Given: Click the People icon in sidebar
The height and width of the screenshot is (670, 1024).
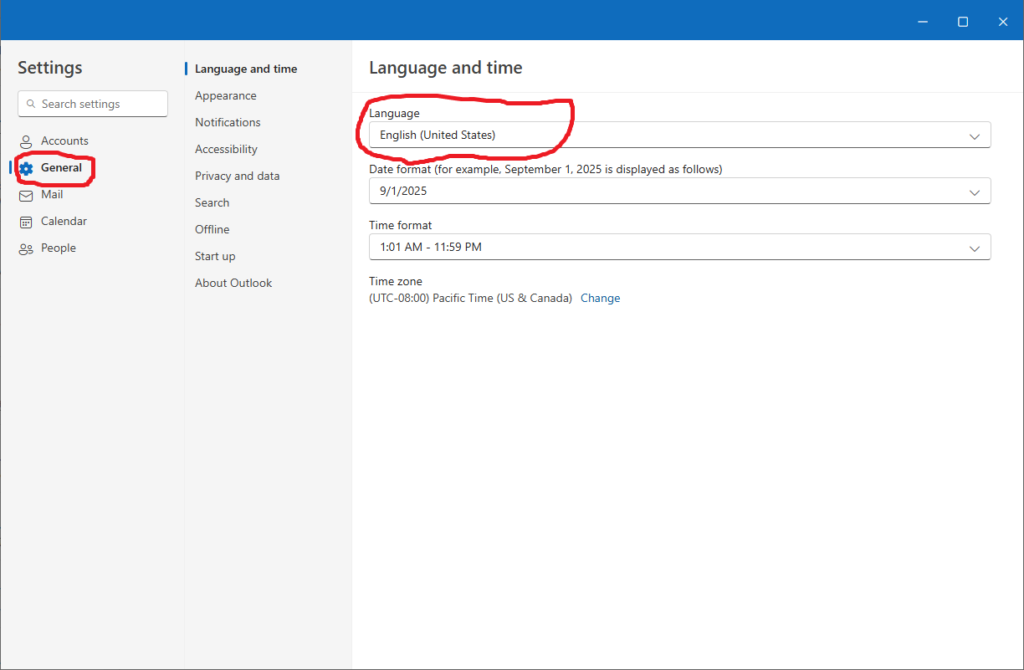Looking at the screenshot, I should point(26,249).
